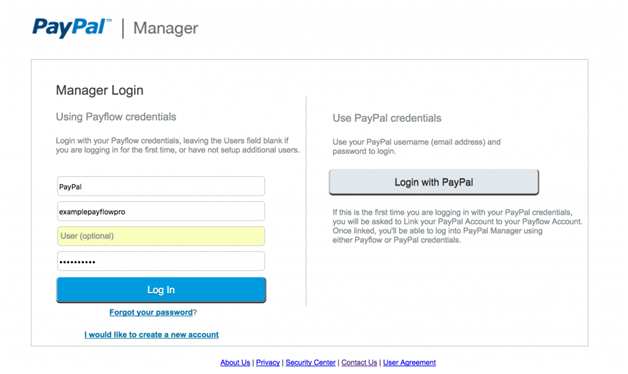
Task: Click the Payflow login instructions paragraph
Action: [x=177, y=145]
